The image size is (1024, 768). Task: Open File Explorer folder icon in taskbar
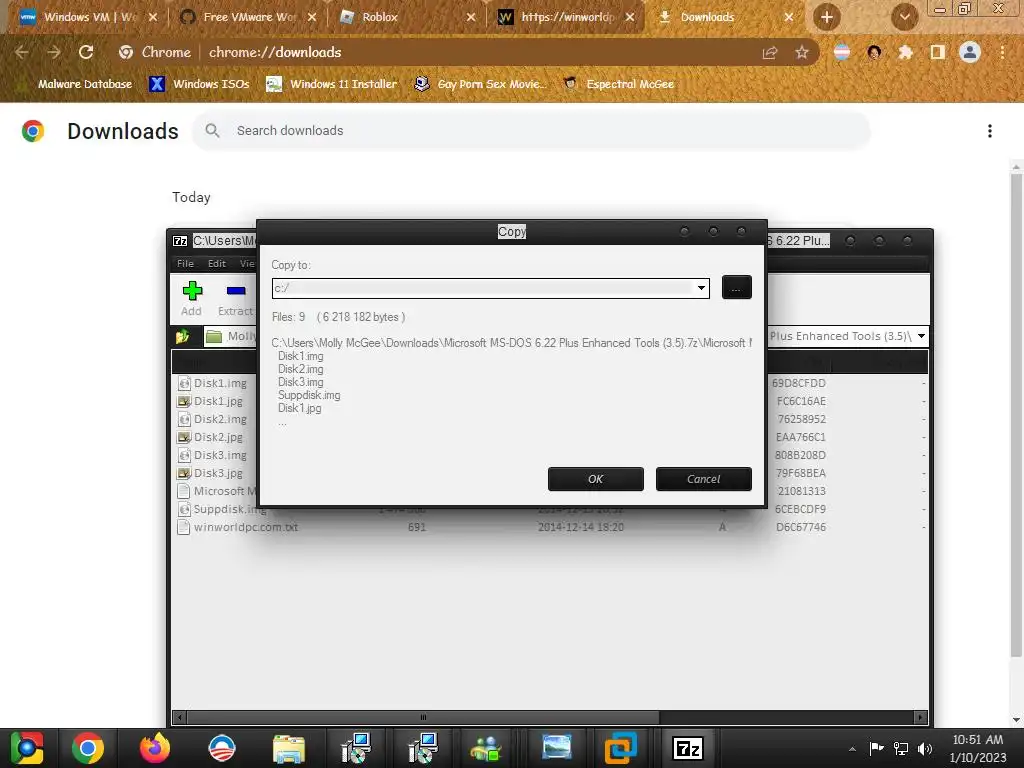pos(288,748)
